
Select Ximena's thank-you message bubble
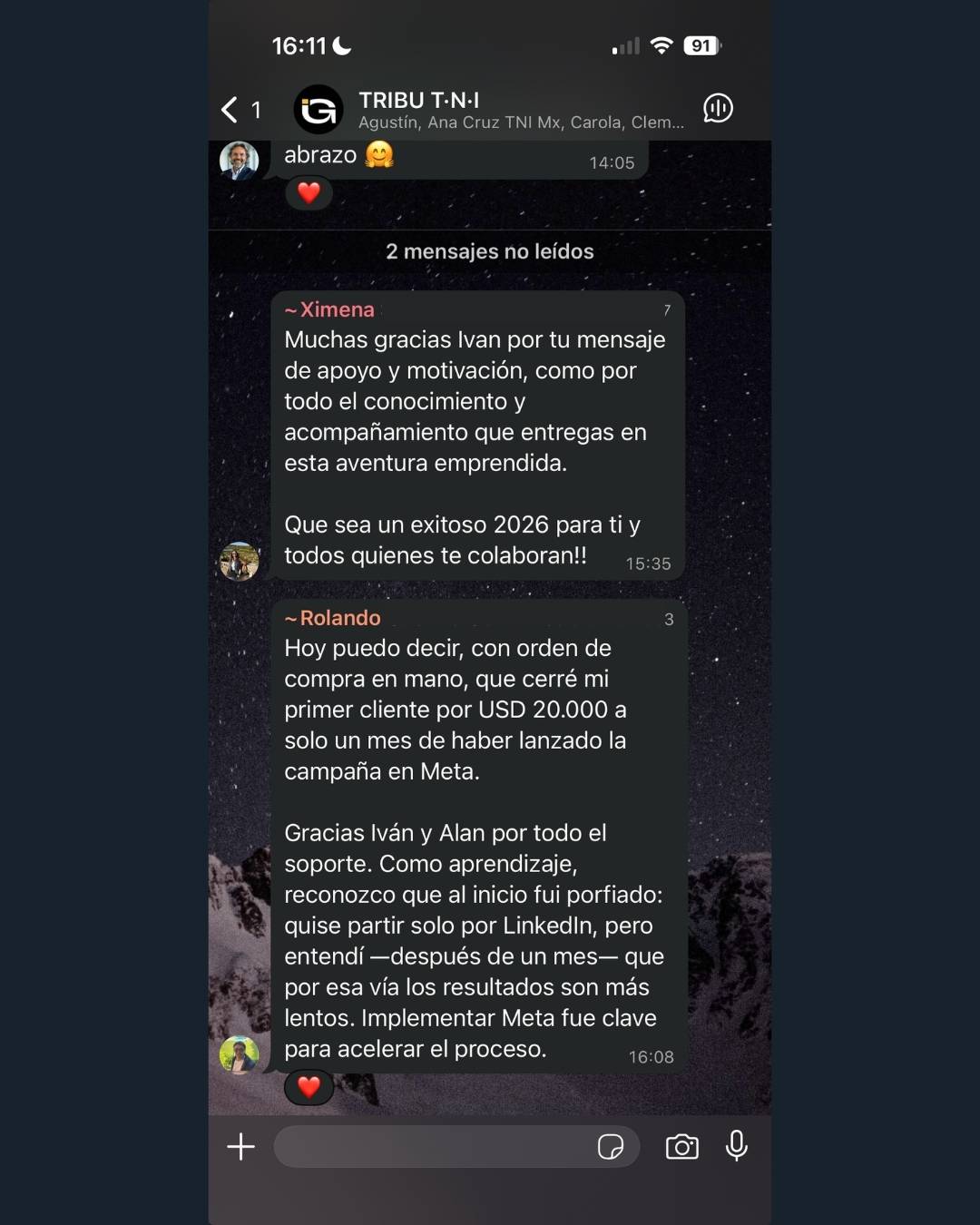[x=478, y=436]
